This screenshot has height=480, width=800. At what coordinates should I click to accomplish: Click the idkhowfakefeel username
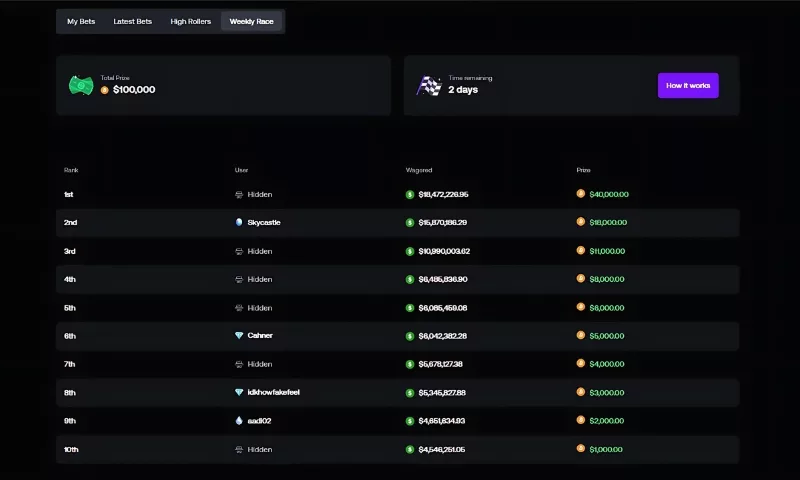click(x=273, y=392)
